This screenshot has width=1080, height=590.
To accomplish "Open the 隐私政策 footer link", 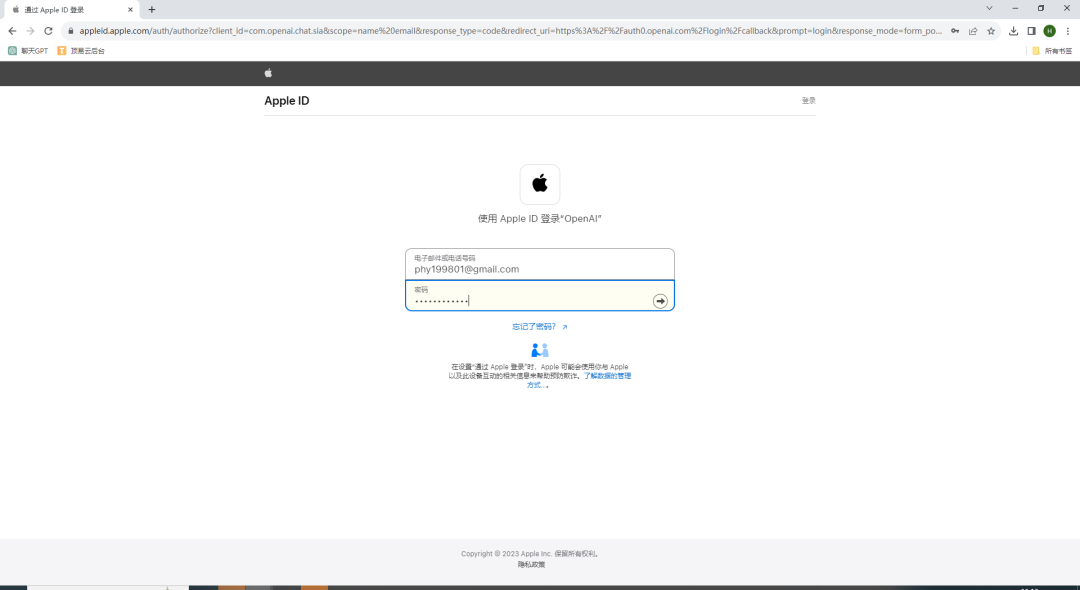I will point(531,565).
